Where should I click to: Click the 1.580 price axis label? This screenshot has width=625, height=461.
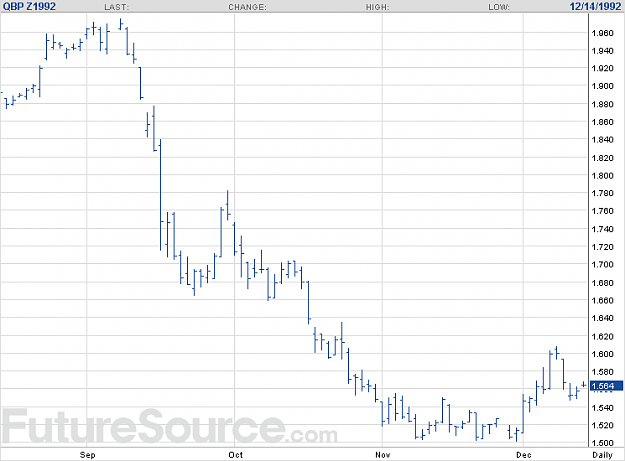coord(603,372)
